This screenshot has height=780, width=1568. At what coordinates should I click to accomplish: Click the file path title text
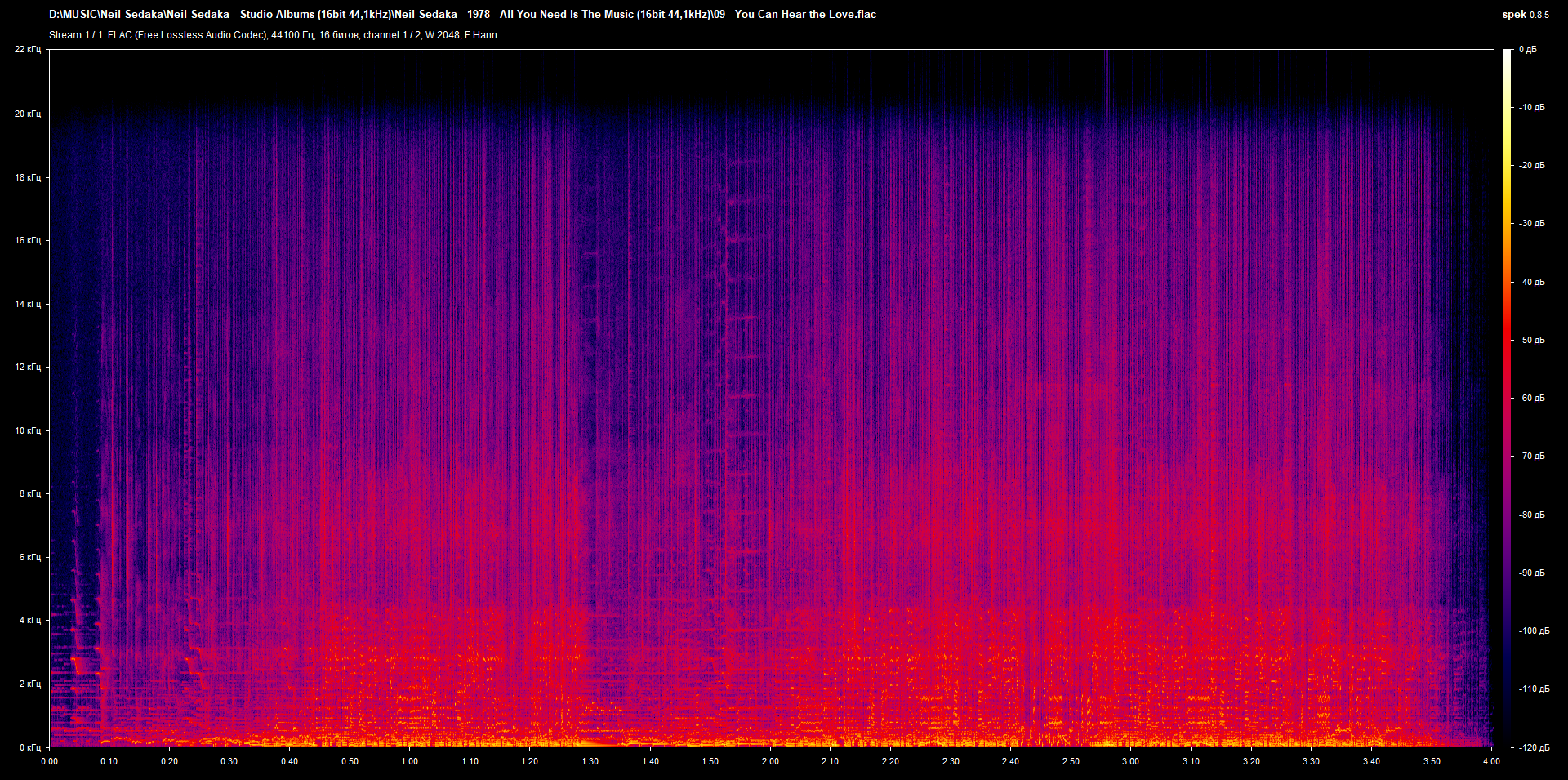pos(462,14)
